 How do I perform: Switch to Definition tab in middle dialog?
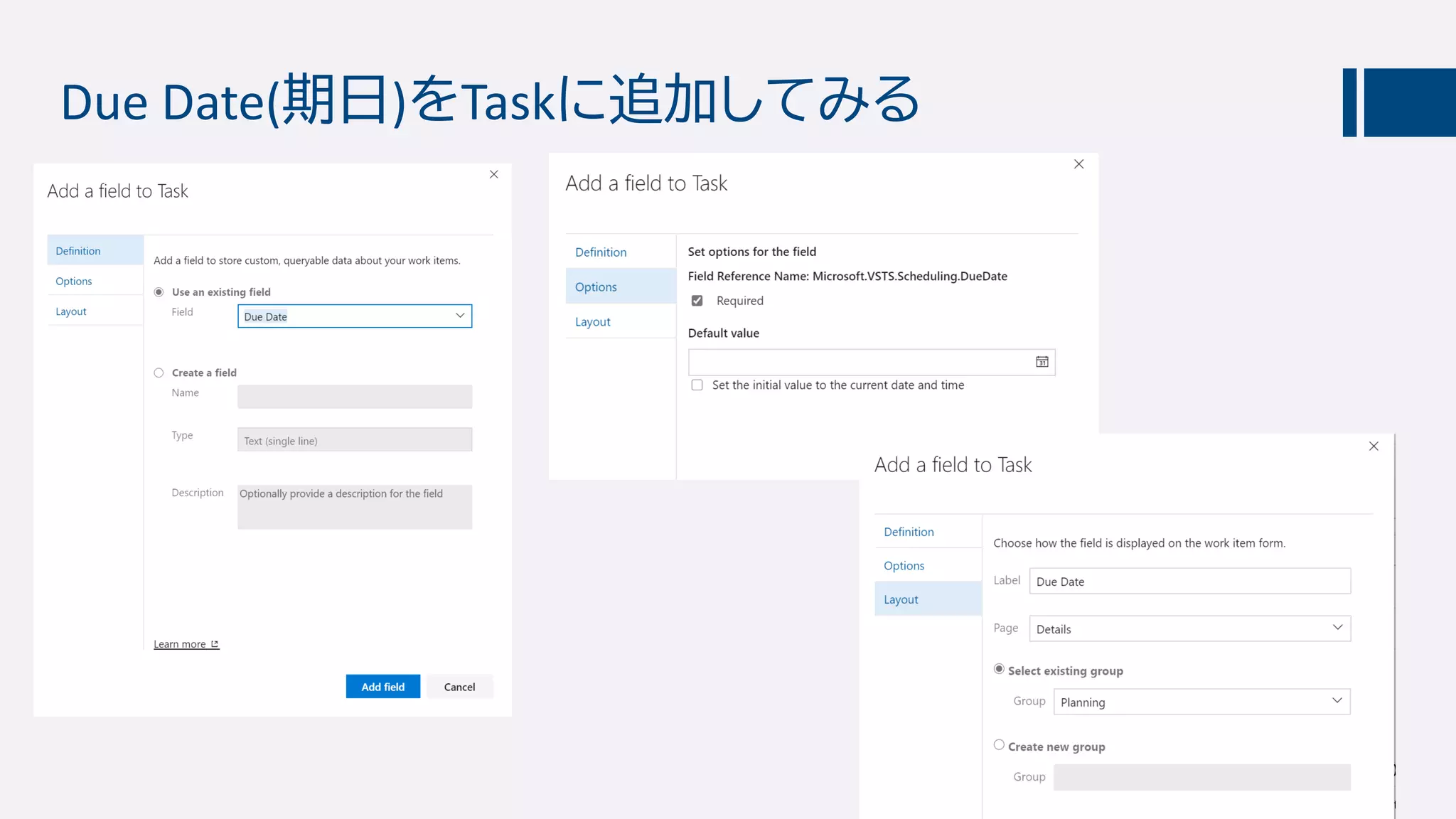click(x=621, y=252)
